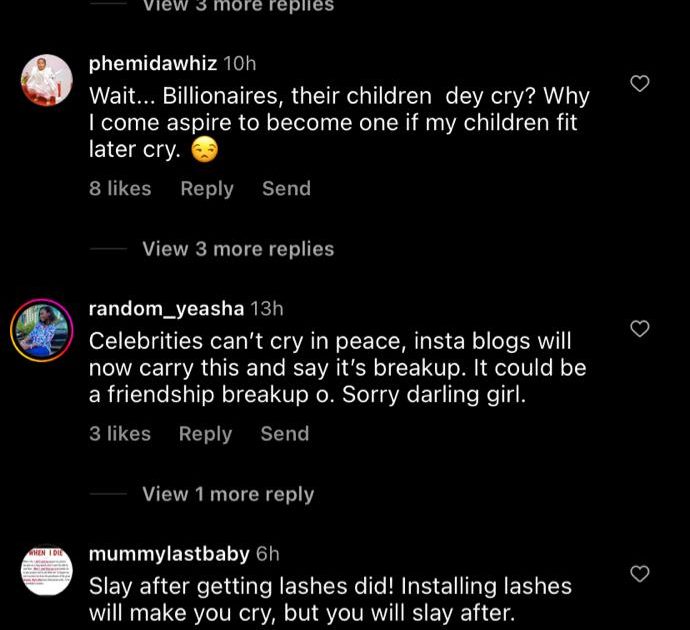
Task: Click the billionaires comment text
Action: (338, 123)
